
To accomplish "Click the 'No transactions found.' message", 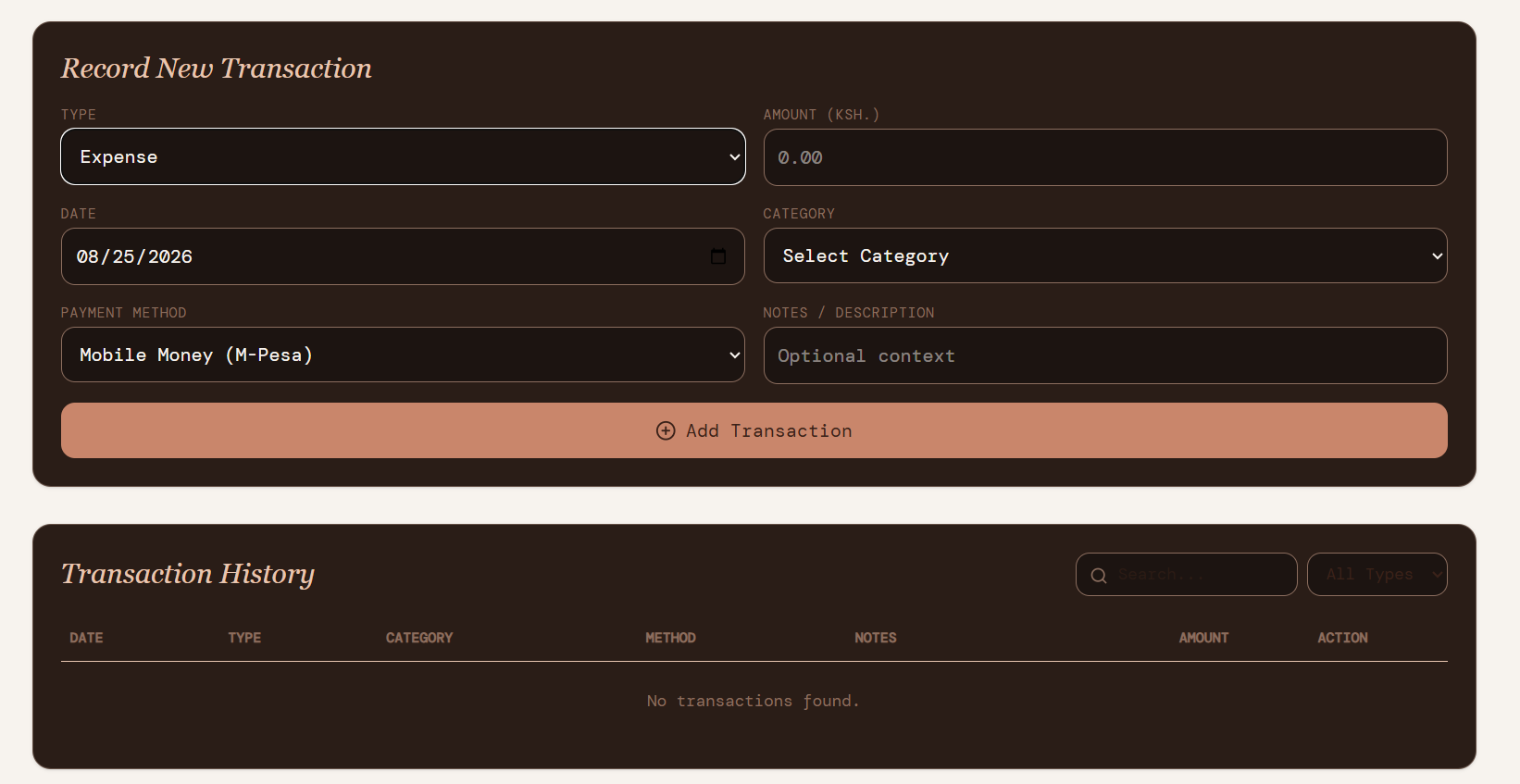I will click(x=754, y=701).
